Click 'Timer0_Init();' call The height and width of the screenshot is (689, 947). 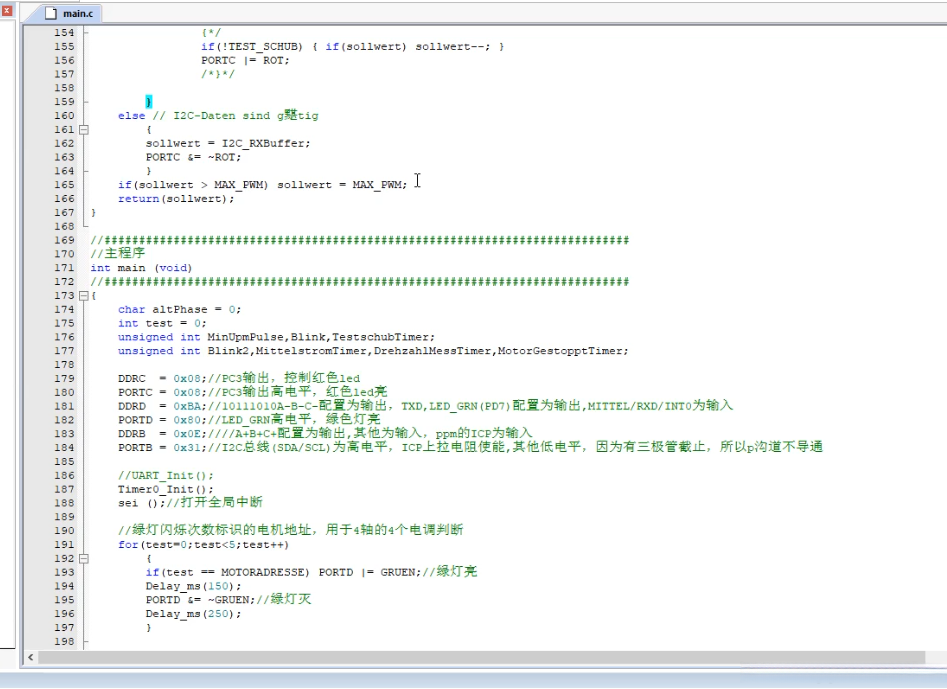point(165,489)
